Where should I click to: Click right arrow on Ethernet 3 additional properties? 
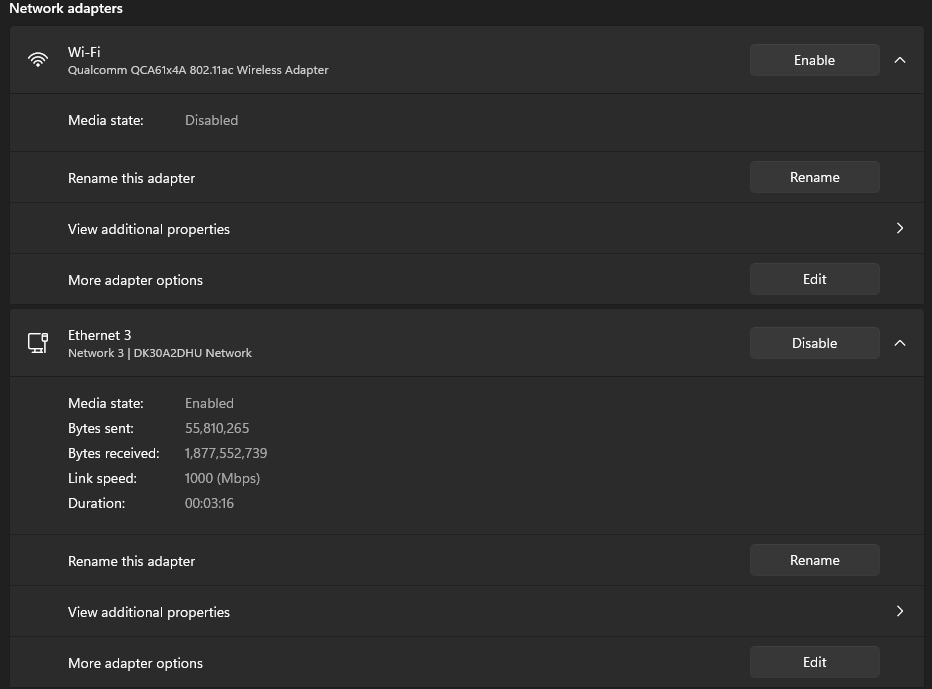click(x=900, y=611)
